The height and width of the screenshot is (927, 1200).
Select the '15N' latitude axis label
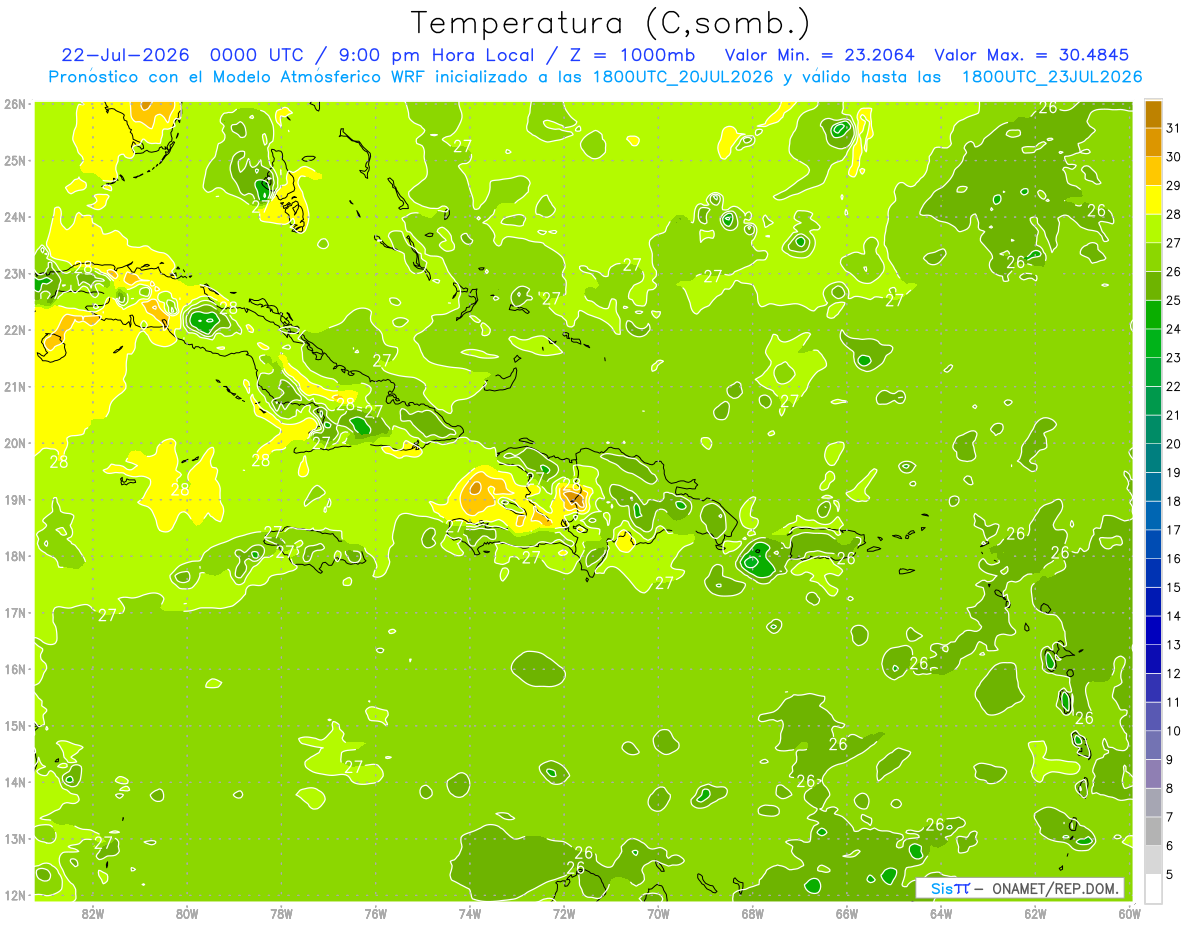point(15,725)
